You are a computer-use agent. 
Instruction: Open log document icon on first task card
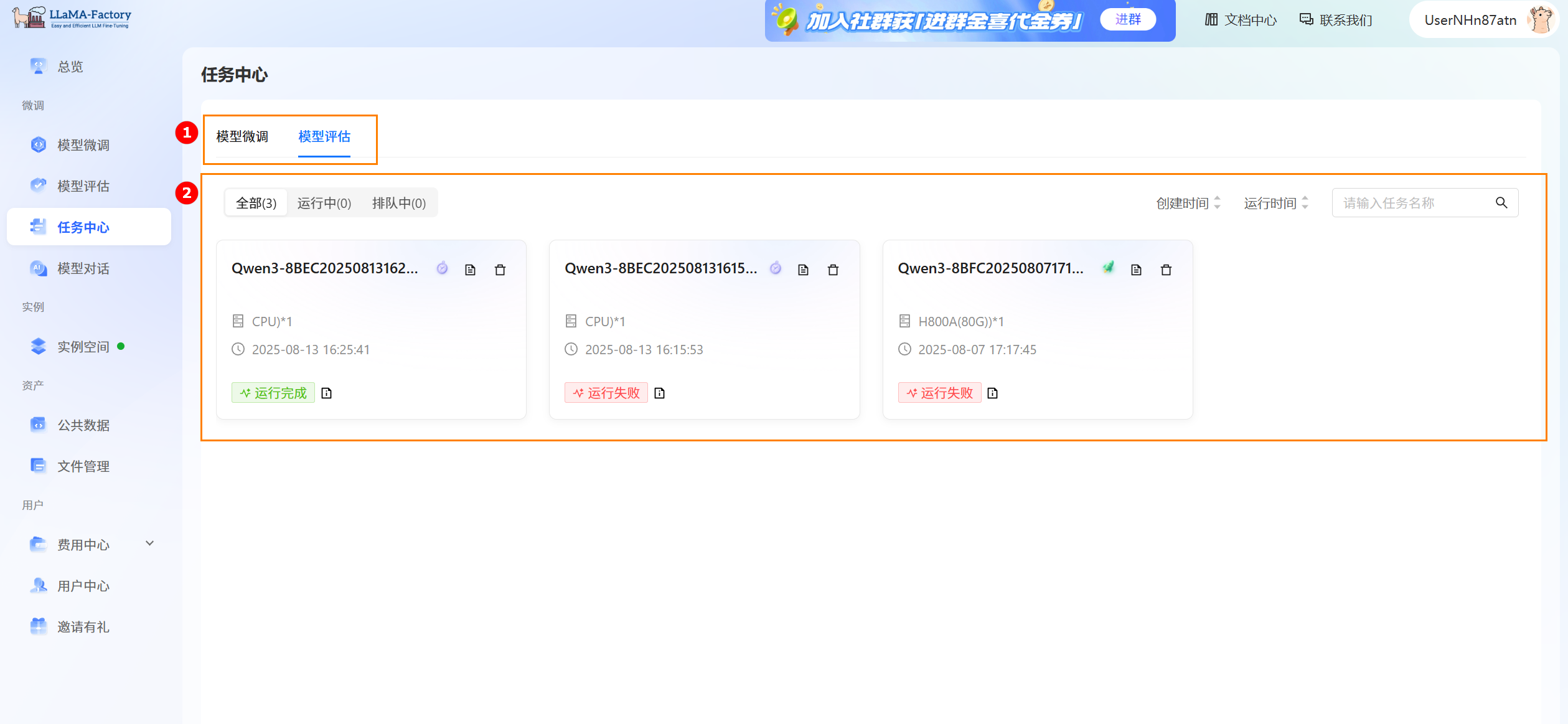pyautogui.click(x=470, y=270)
